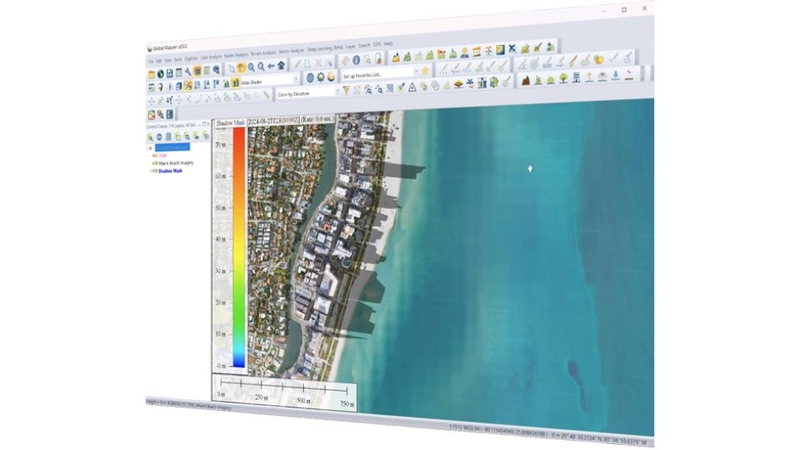This screenshot has height=450, width=800.
Task: Open the Deep Learning (Beta) menu
Action: click(x=325, y=48)
